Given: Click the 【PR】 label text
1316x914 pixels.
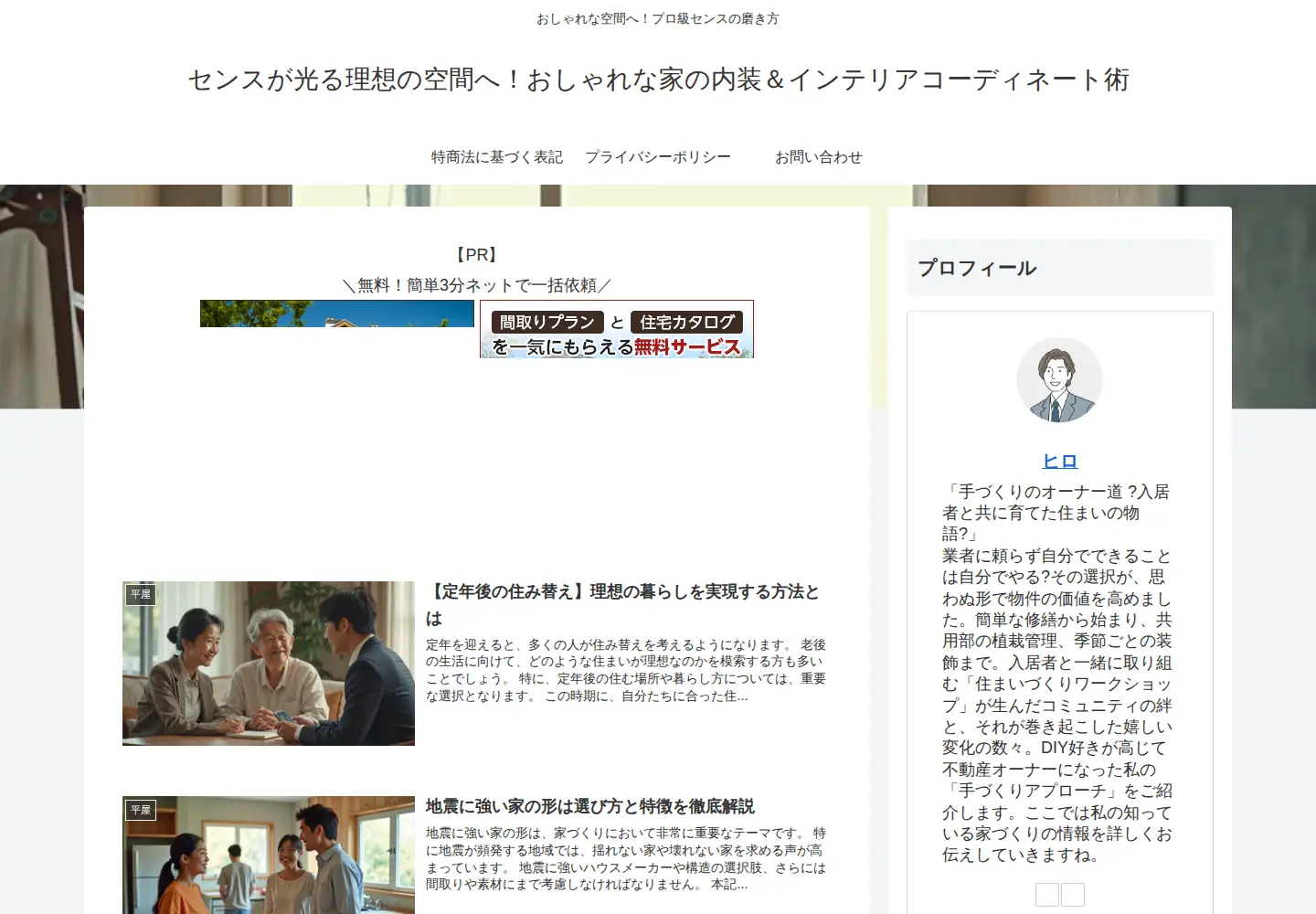Looking at the screenshot, I should (x=477, y=255).
